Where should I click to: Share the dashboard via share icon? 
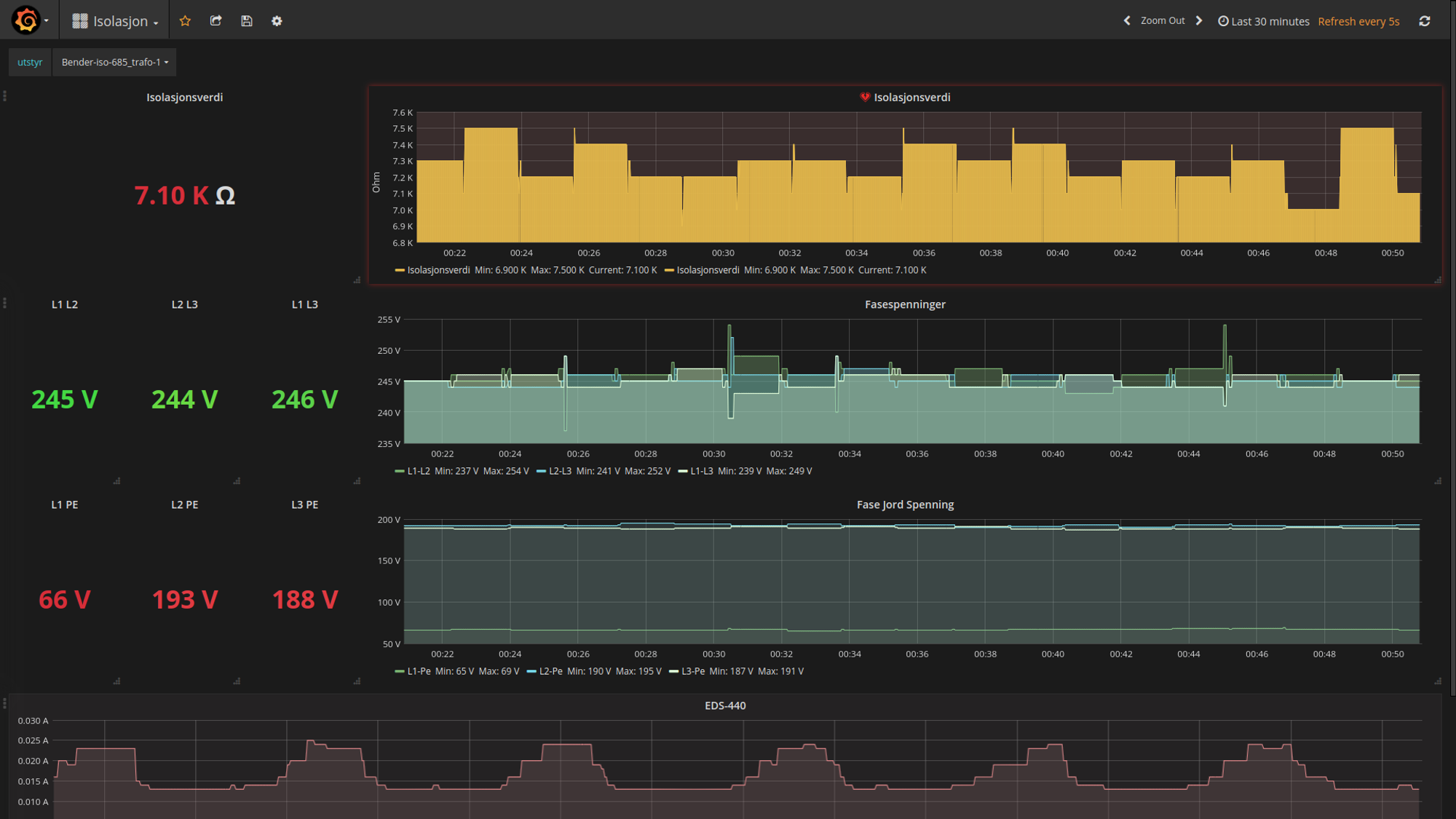pos(215,21)
